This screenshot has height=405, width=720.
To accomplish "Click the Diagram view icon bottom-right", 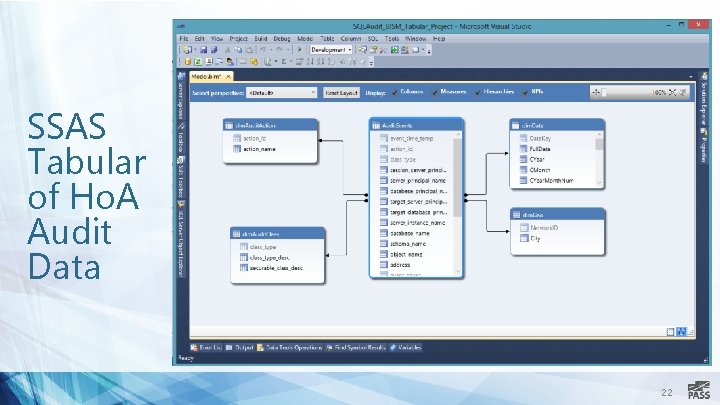I will tap(681, 332).
